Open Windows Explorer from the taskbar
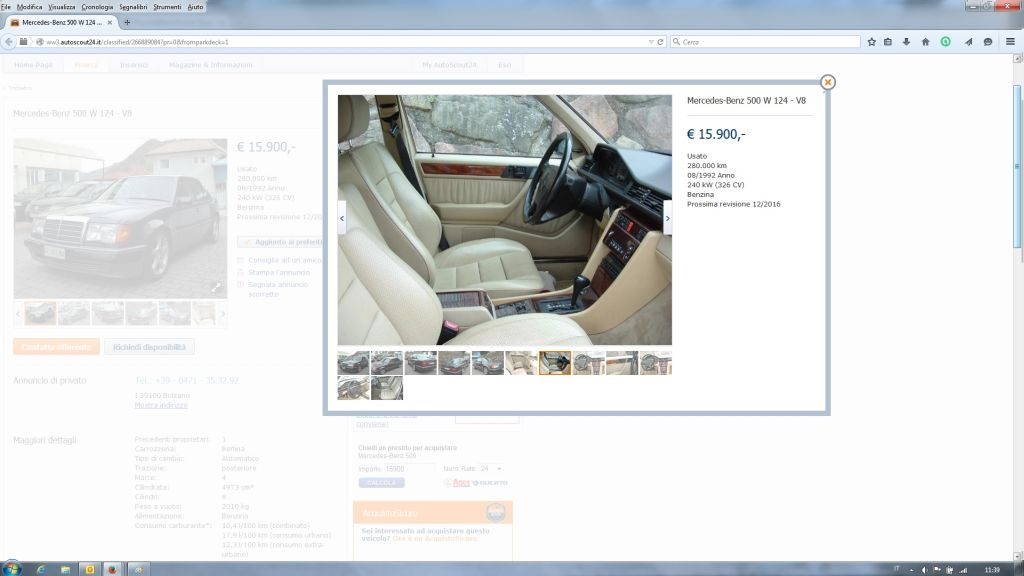The image size is (1024, 576). click(65, 569)
